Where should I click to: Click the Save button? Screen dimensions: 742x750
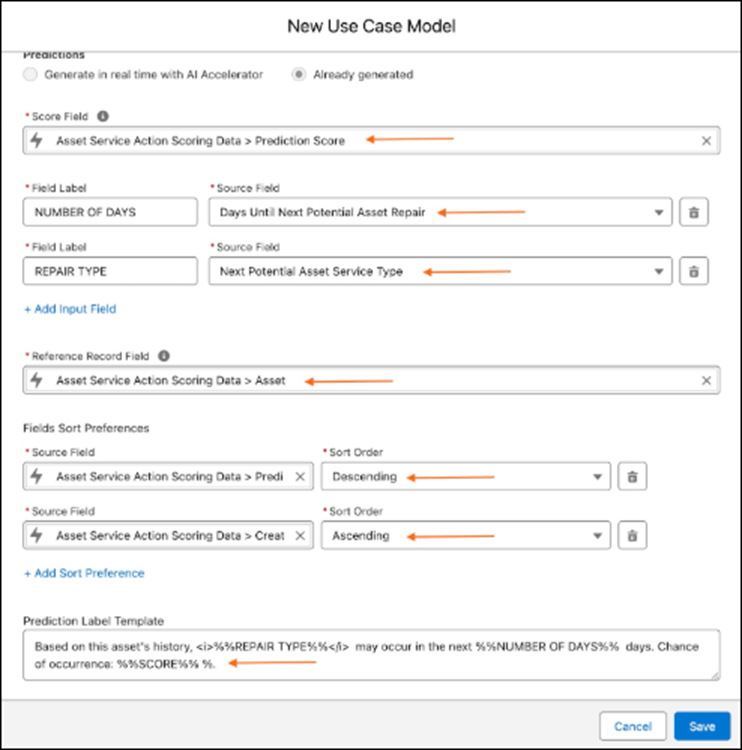[702, 726]
